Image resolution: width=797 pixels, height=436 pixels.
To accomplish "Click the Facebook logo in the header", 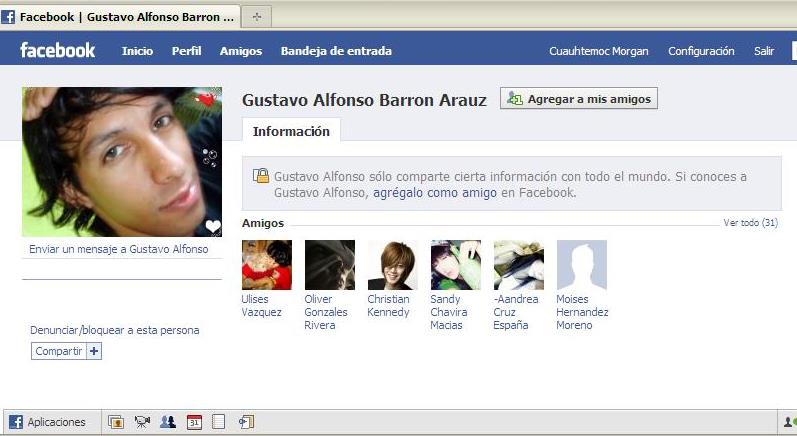I will pyautogui.click(x=58, y=51).
